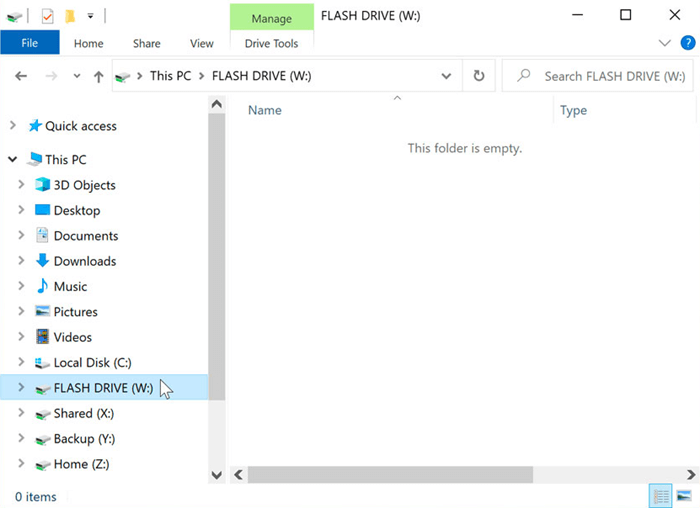The image size is (700, 508).
Task: Open the address bar history dropdown
Action: click(x=446, y=76)
